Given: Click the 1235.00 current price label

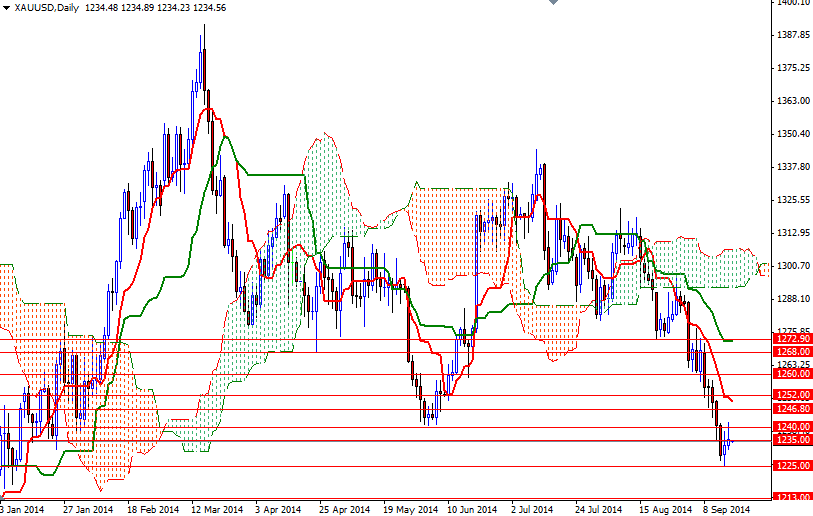Looking at the screenshot, I should click(791, 440).
